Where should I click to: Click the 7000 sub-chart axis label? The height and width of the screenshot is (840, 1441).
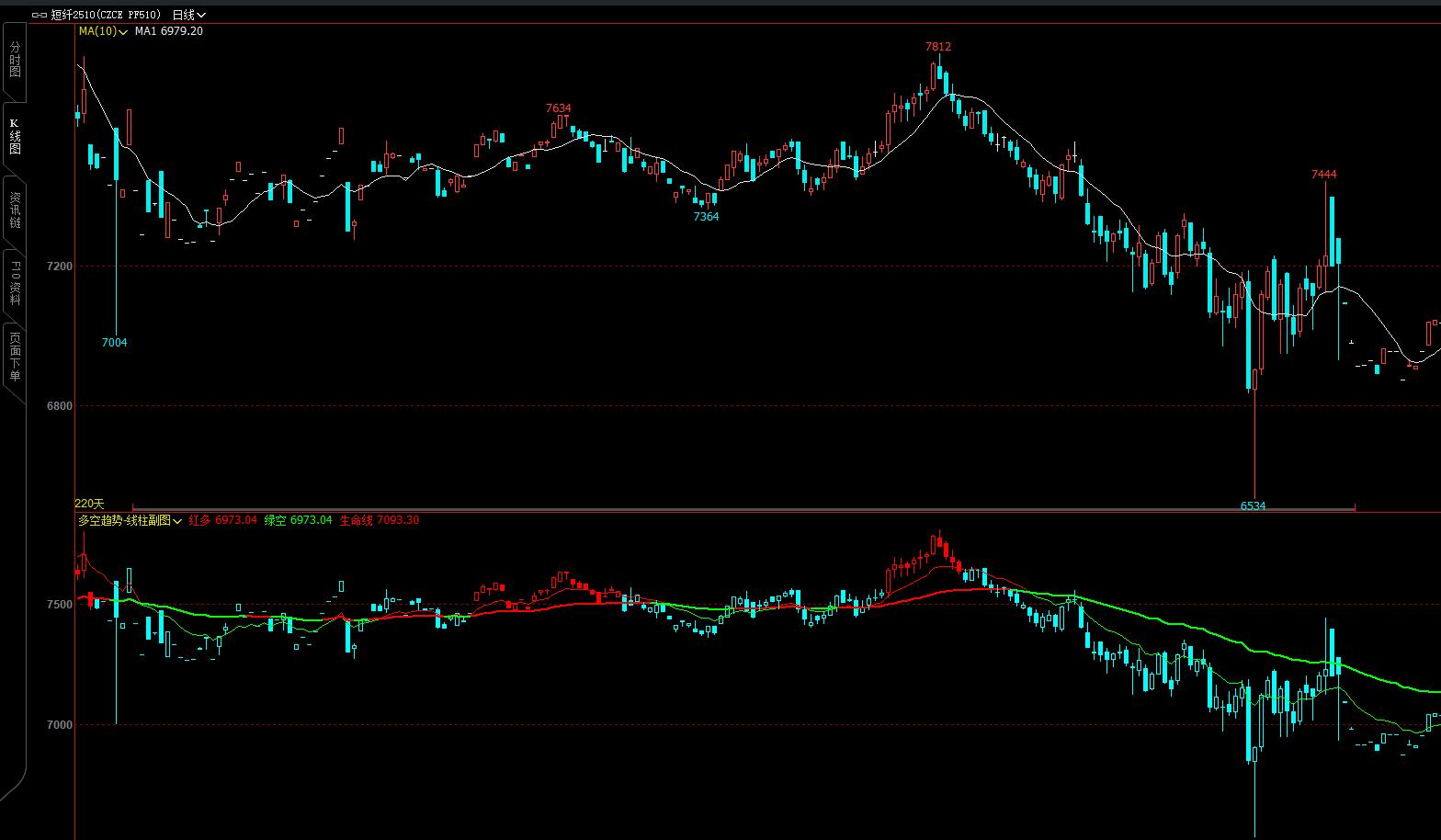click(60, 725)
